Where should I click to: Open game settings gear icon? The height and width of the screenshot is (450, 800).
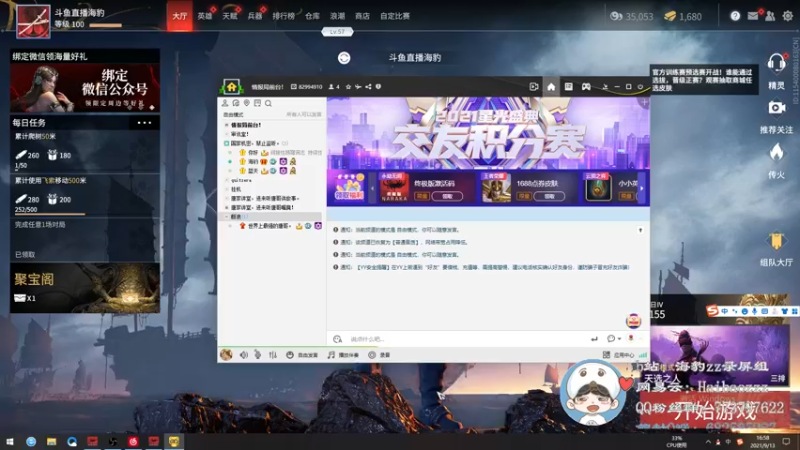coord(788,16)
